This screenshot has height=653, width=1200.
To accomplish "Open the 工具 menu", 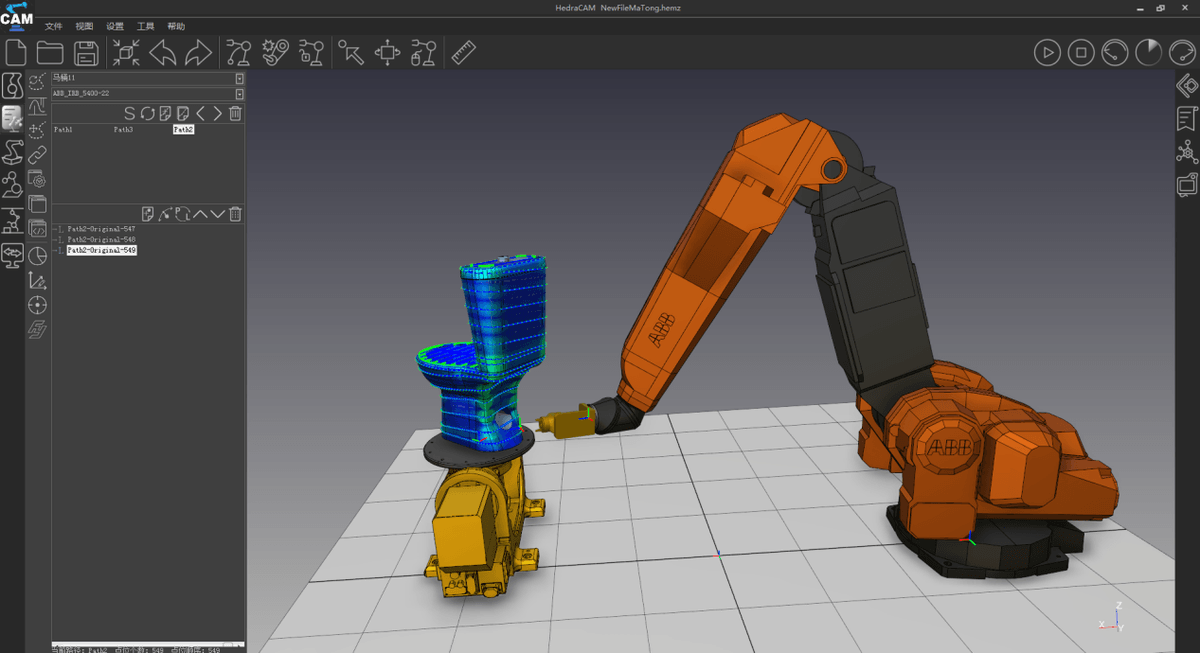I will (145, 26).
